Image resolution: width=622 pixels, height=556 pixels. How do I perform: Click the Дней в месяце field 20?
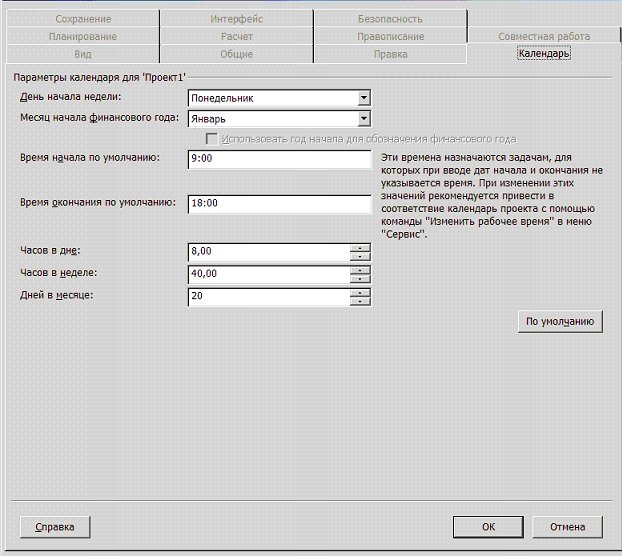[269, 296]
